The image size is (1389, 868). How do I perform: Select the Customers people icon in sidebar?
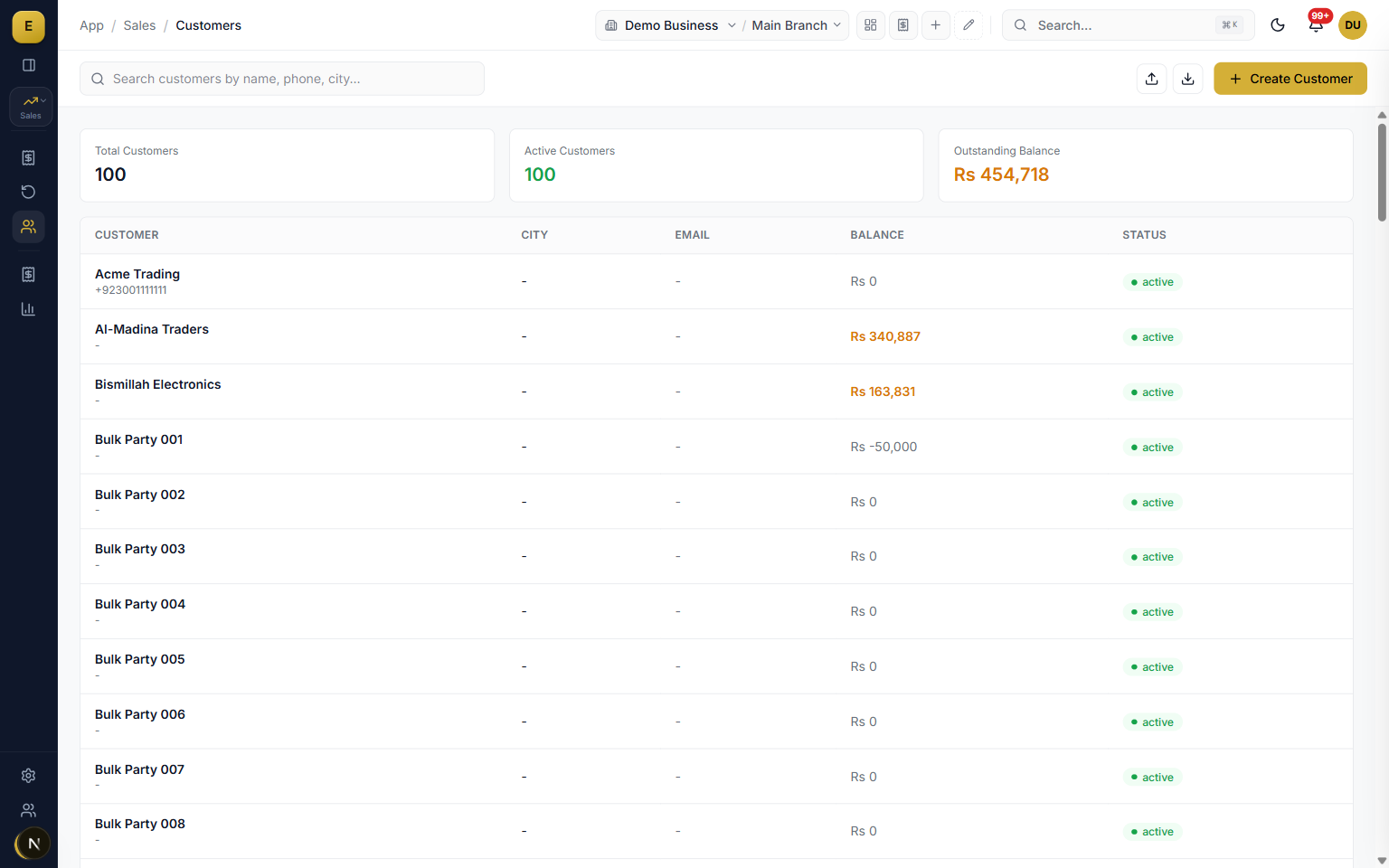[29, 227]
